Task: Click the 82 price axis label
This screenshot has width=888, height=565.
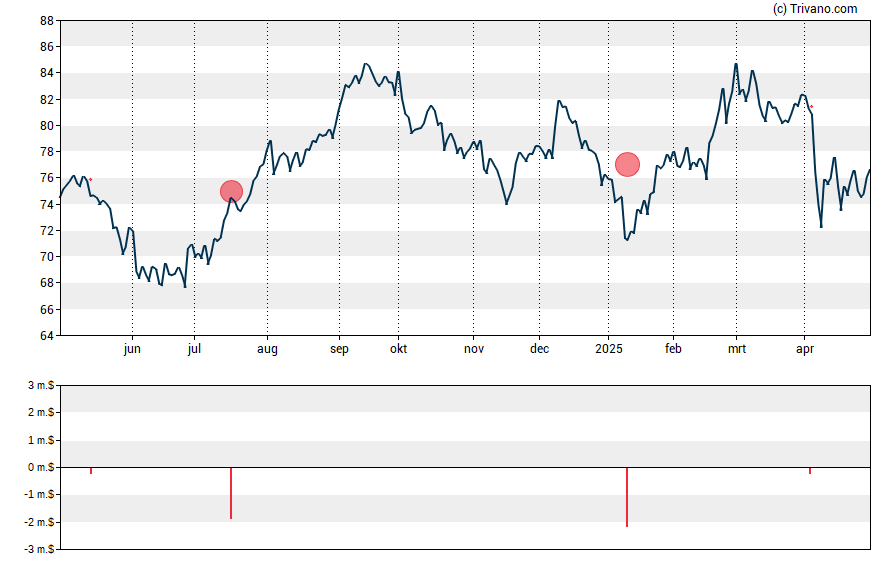Action: [x=46, y=100]
